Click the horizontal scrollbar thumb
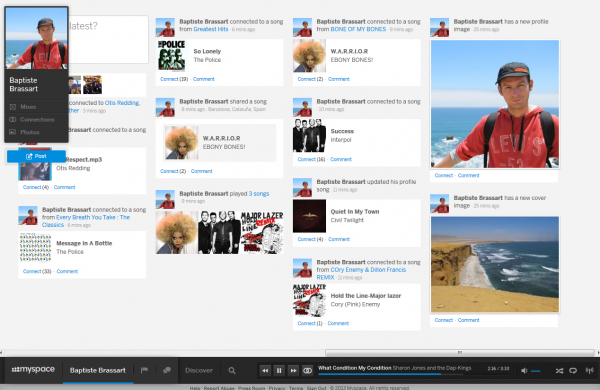This screenshot has height=390, width=600. click(460, 352)
